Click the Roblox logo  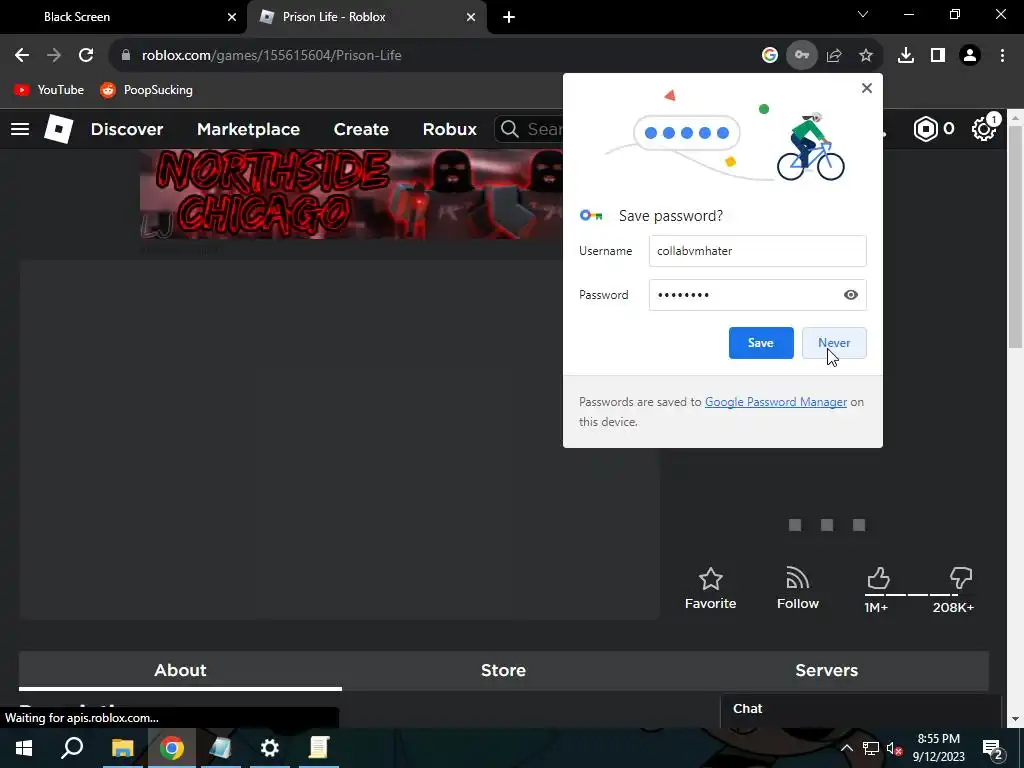(58, 129)
